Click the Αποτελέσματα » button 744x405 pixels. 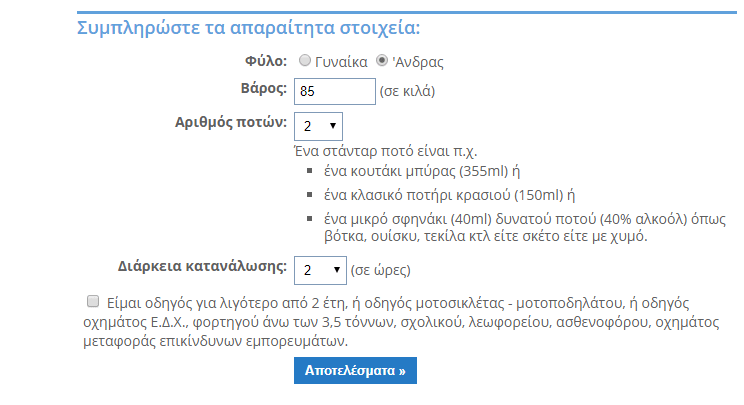point(355,370)
